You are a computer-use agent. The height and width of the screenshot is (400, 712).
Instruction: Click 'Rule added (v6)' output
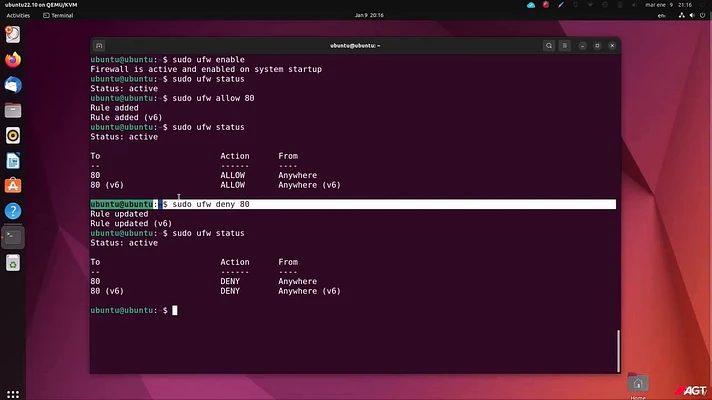(x=126, y=117)
